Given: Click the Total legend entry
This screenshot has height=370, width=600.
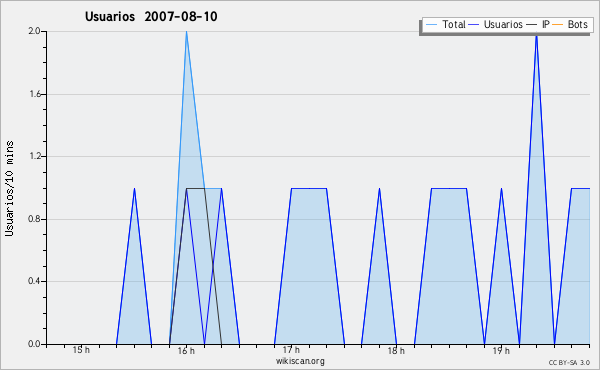Looking at the screenshot, I should (445, 24).
